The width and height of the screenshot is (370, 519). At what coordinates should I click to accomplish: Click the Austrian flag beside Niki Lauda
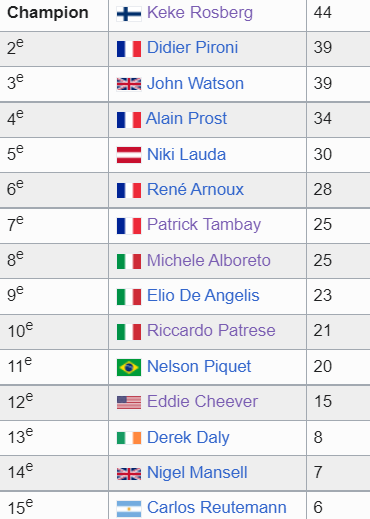coord(129,155)
